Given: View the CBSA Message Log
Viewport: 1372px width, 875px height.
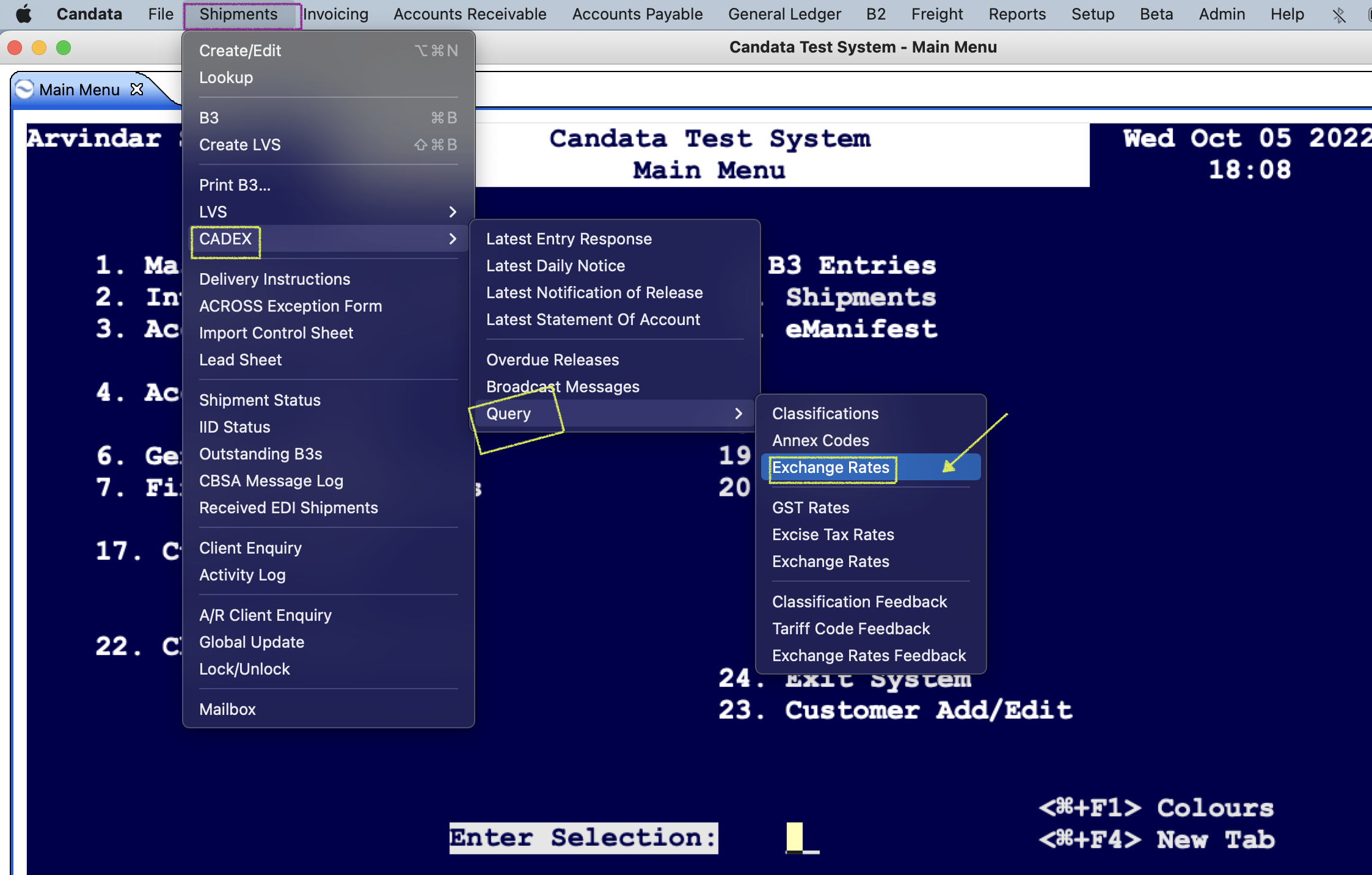Looking at the screenshot, I should [328, 481].
